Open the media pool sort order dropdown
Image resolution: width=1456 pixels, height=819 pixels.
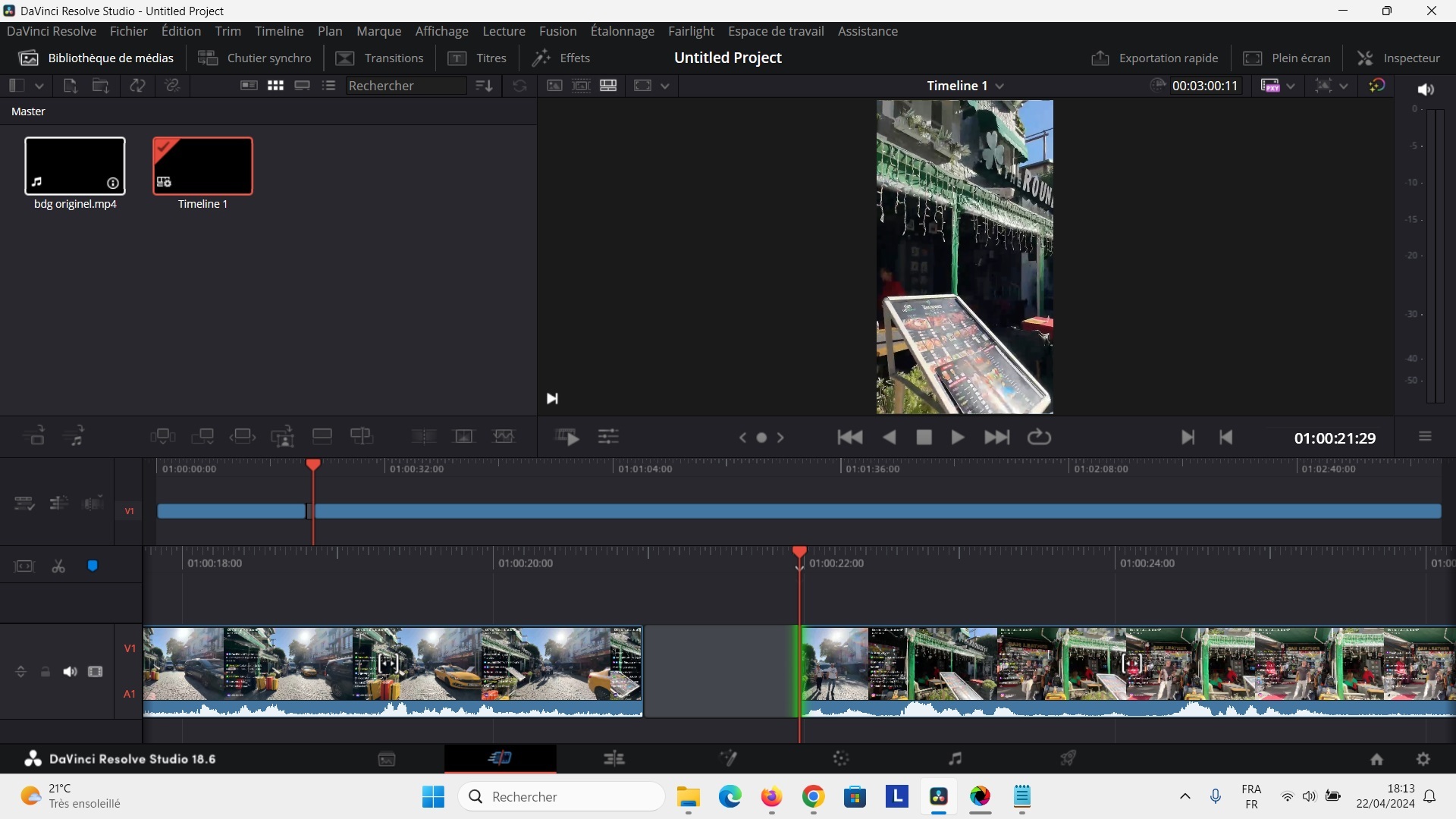tap(484, 86)
